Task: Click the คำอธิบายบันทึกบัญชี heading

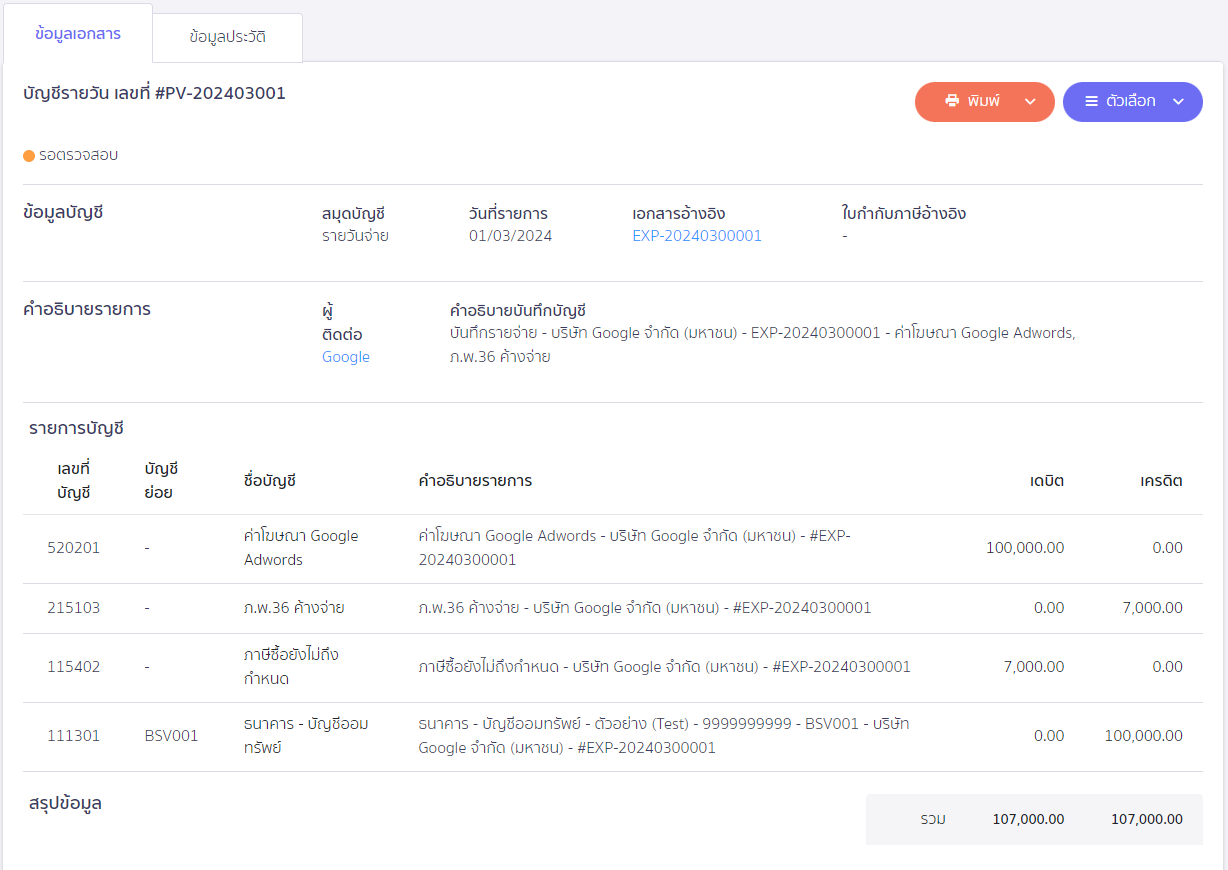Action: point(518,311)
